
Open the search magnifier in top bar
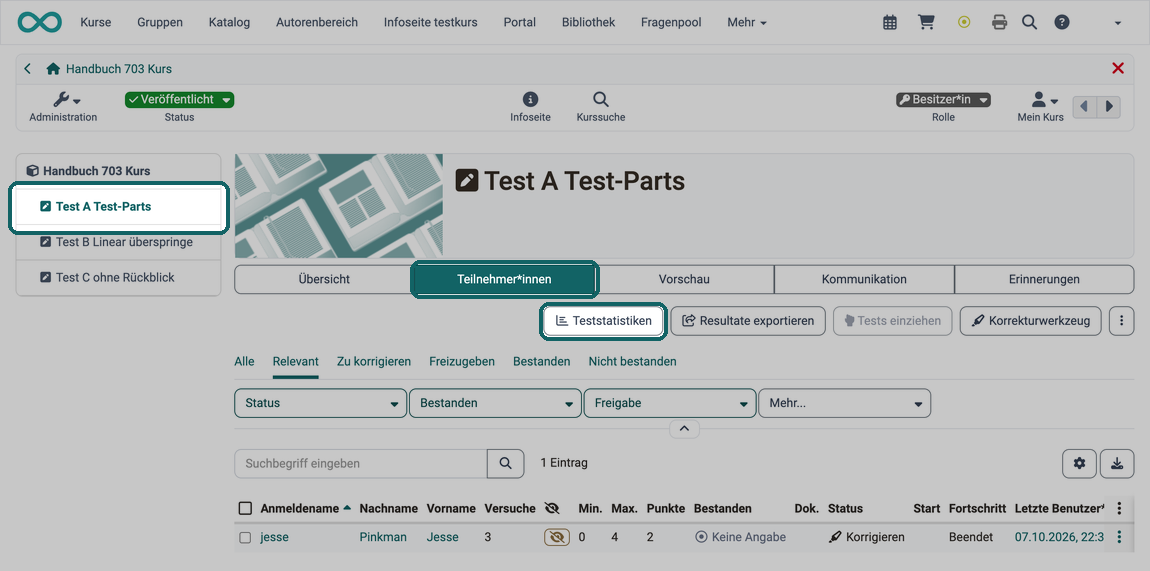1030,23
